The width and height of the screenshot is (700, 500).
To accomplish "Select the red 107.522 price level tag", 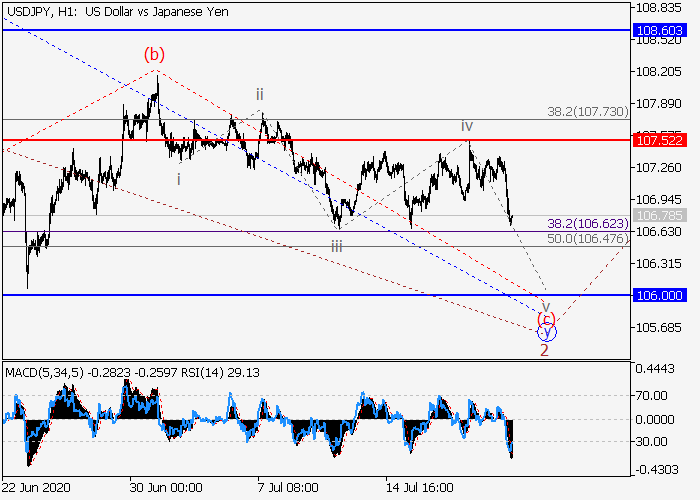I will [659, 140].
